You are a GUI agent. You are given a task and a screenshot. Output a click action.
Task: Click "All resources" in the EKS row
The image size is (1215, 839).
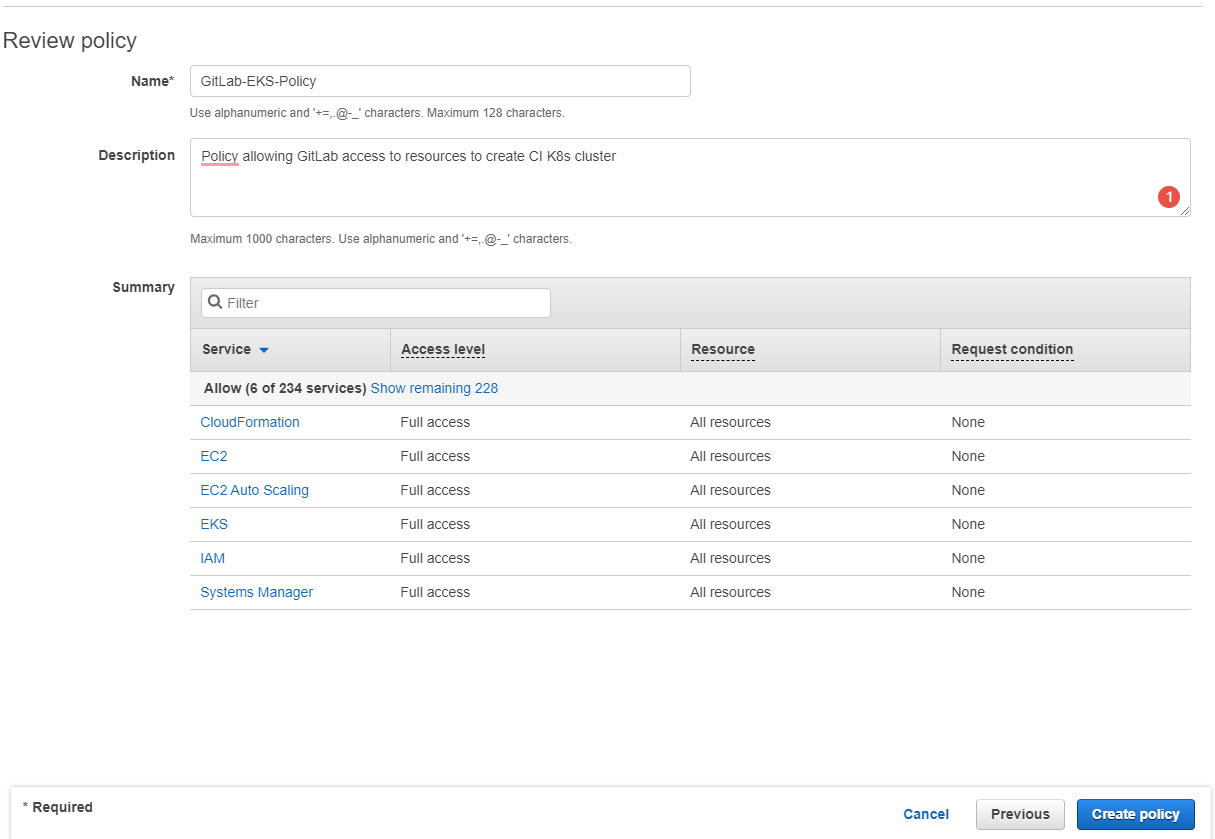pyautogui.click(x=730, y=524)
